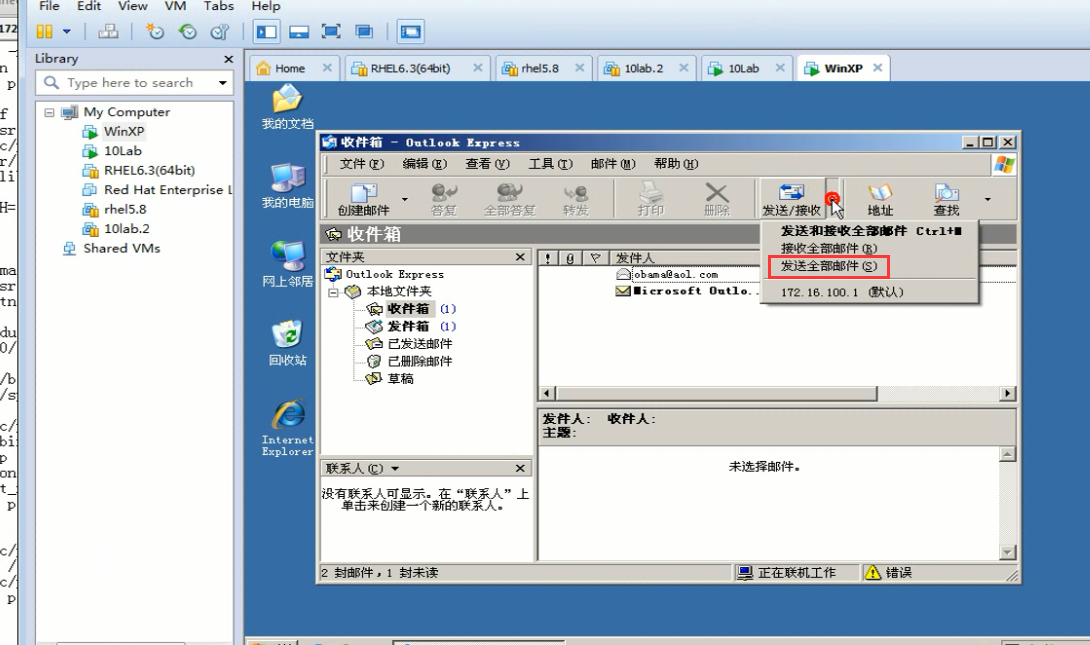Image resolution: width=1090 pixels, height=645 pixels.
Task: Collapse the 本地文件夹 tree node
Action: pyautogui.click(x=334, y=292)
